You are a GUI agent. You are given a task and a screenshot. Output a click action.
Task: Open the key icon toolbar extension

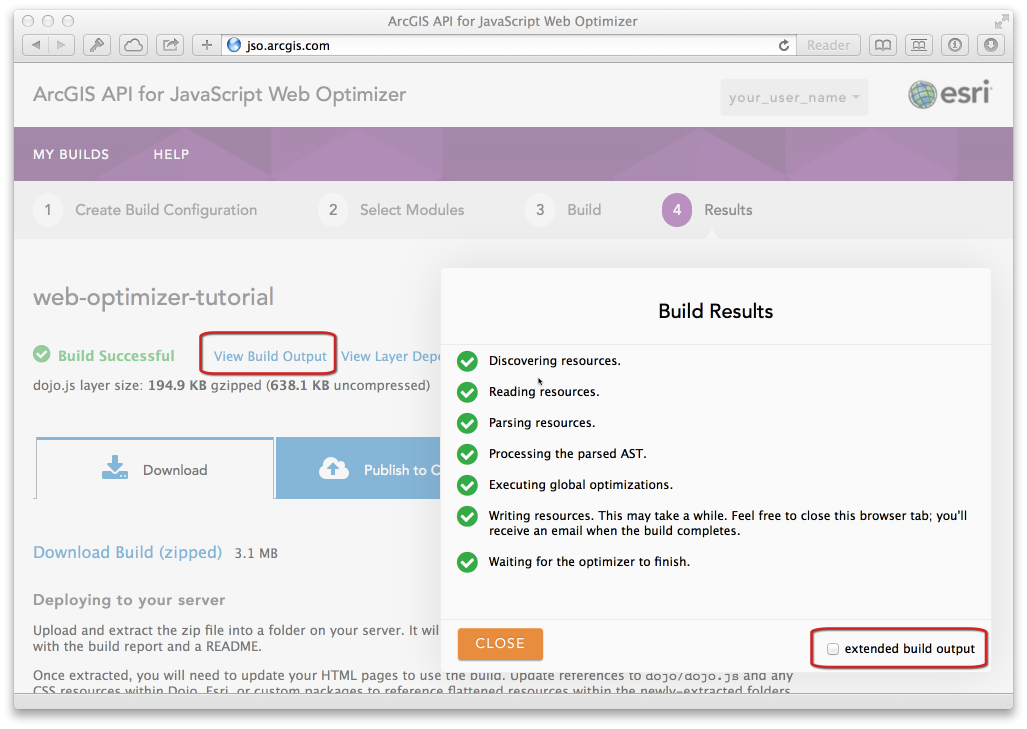click(97, 45)
